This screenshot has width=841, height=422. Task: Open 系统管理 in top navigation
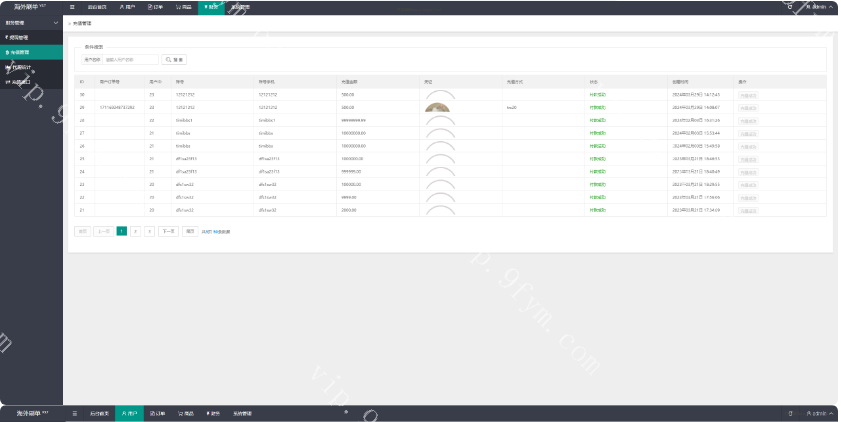[x=240, y=7]
